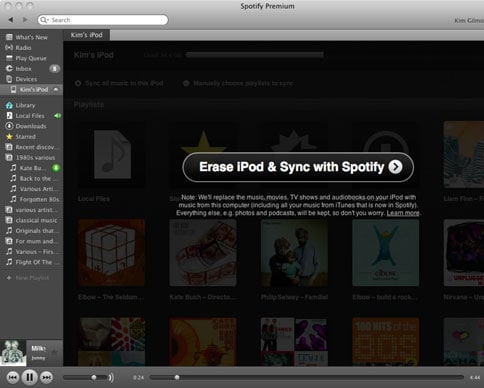Screen dimensions: 484x388
Task: Click the Search field
Action: click(103, 20)
